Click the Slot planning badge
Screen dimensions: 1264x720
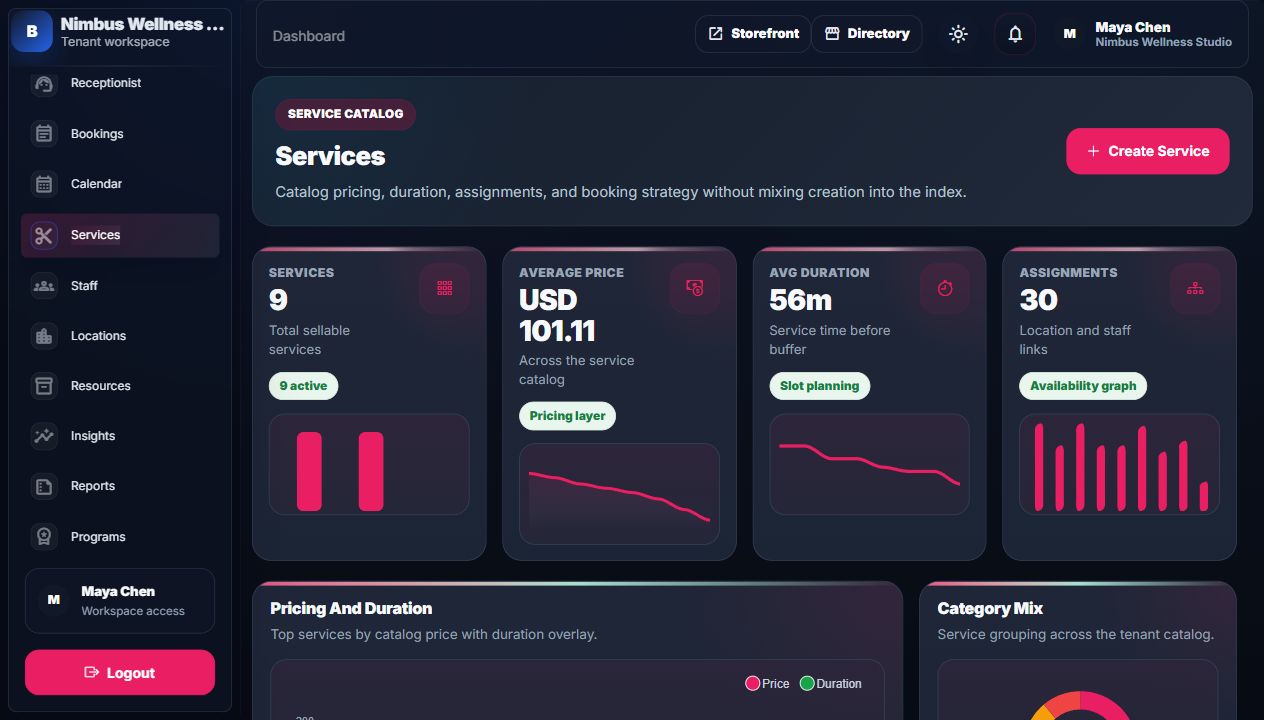(820, 386)
